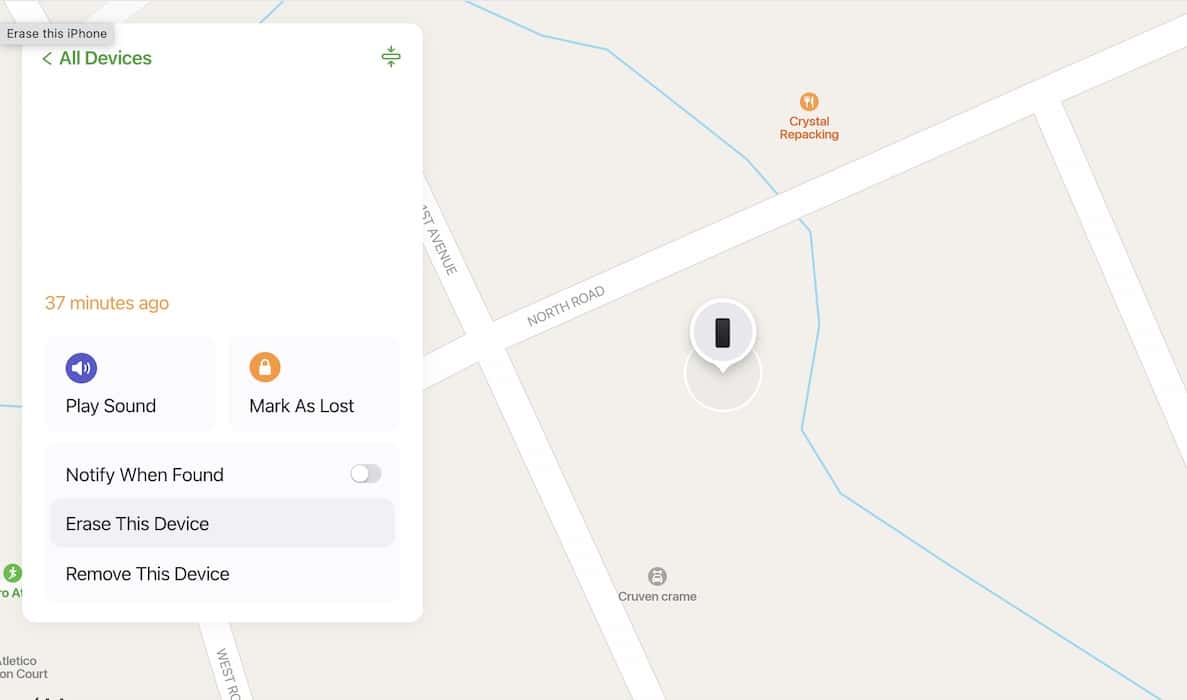Click the Cruven crame gray map marker
1187x700 pixels.
click(x=657, y=577)
